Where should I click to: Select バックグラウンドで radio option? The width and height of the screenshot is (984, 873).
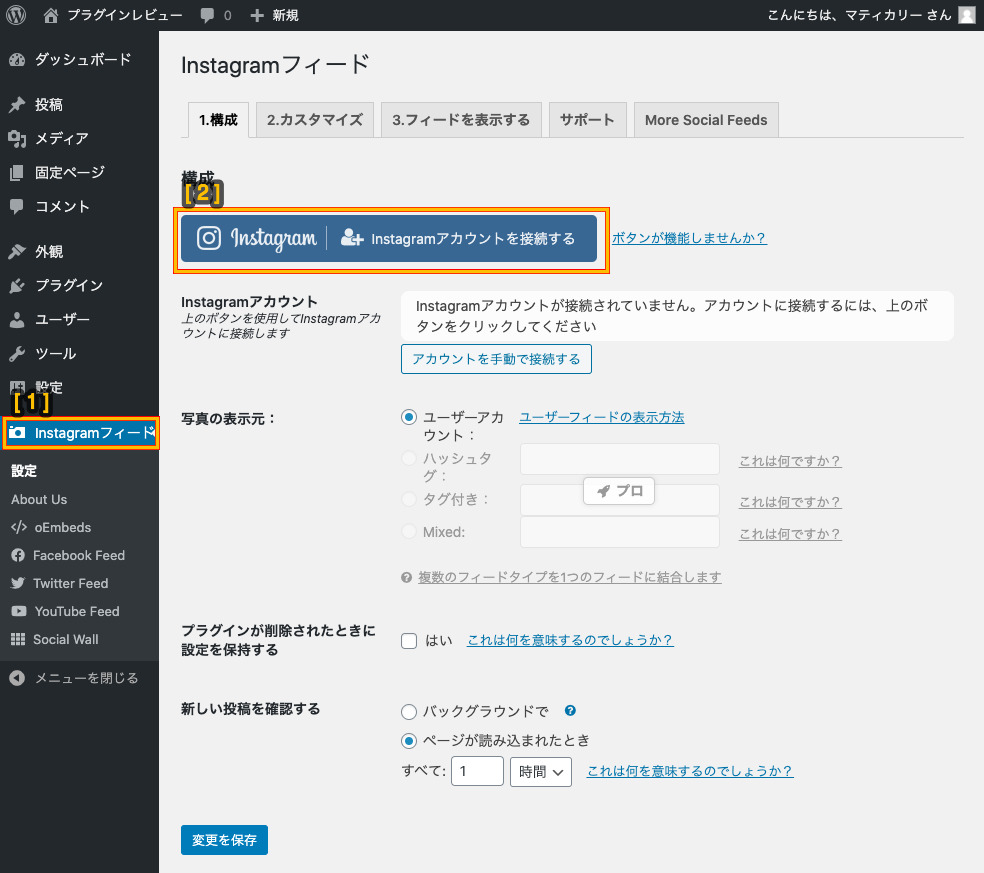(x=409, y=712)
